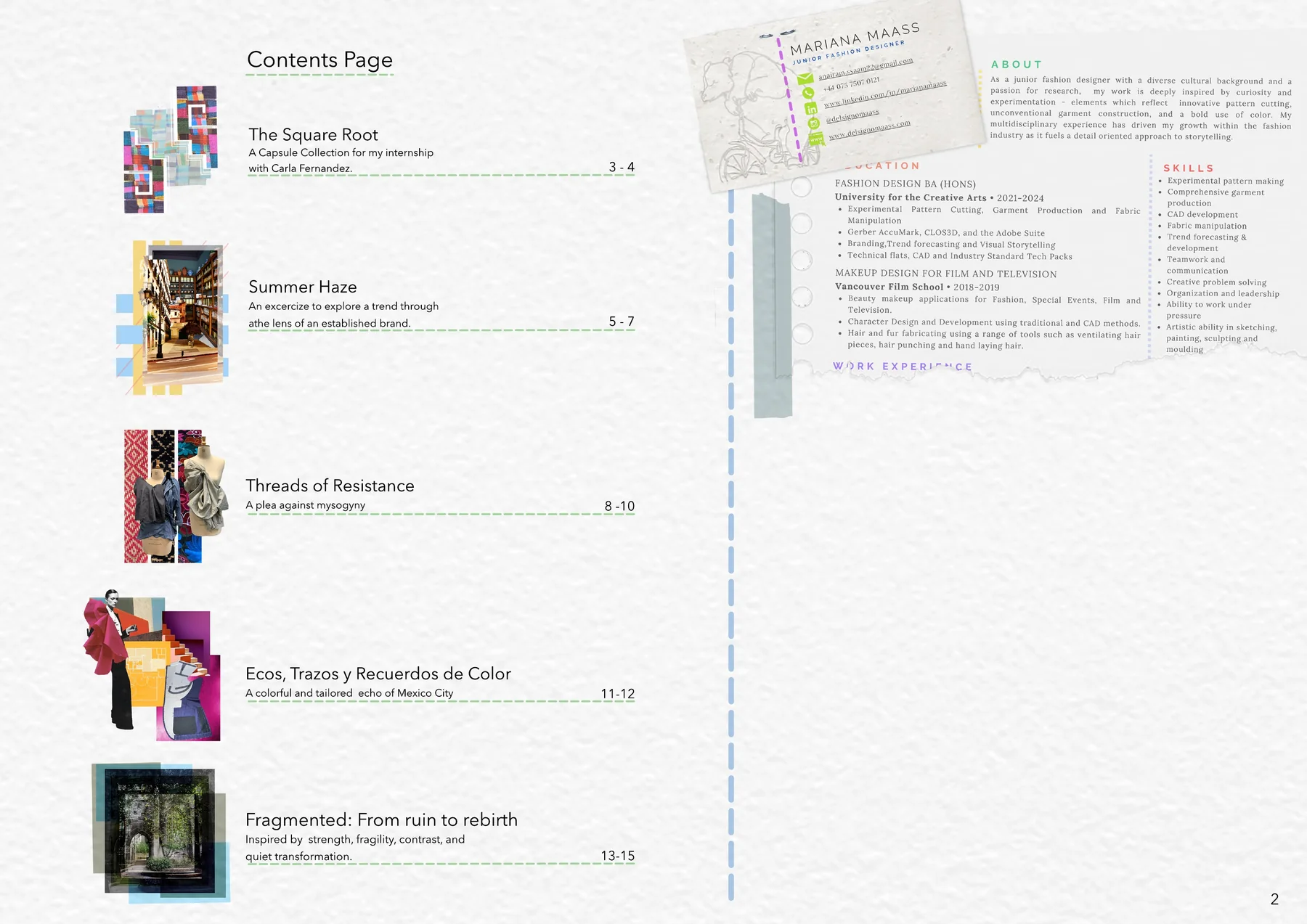Click Fragmented: From ruin to rebirth title

coord(381,819)
